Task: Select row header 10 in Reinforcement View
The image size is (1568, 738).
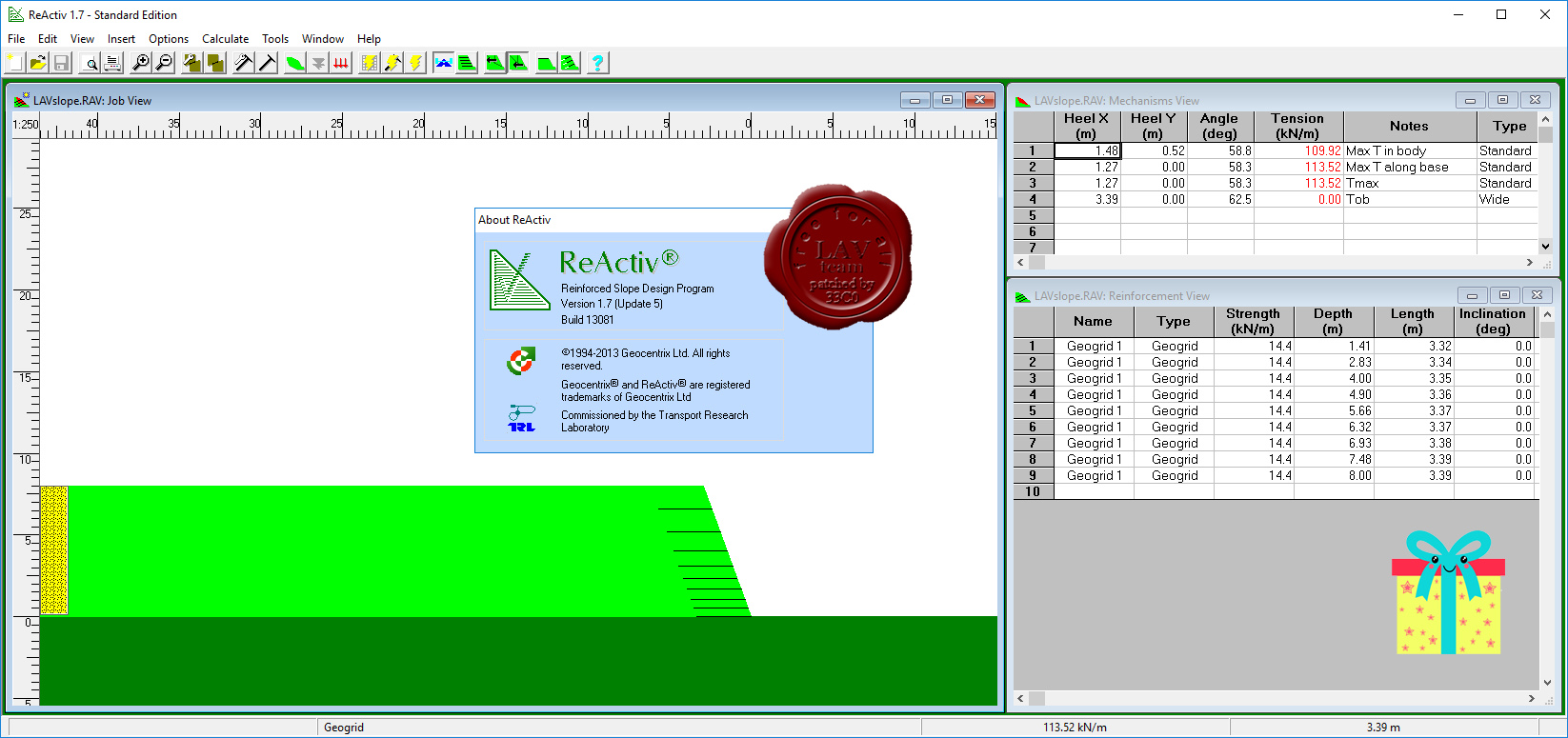Action: click(1033, 491)
